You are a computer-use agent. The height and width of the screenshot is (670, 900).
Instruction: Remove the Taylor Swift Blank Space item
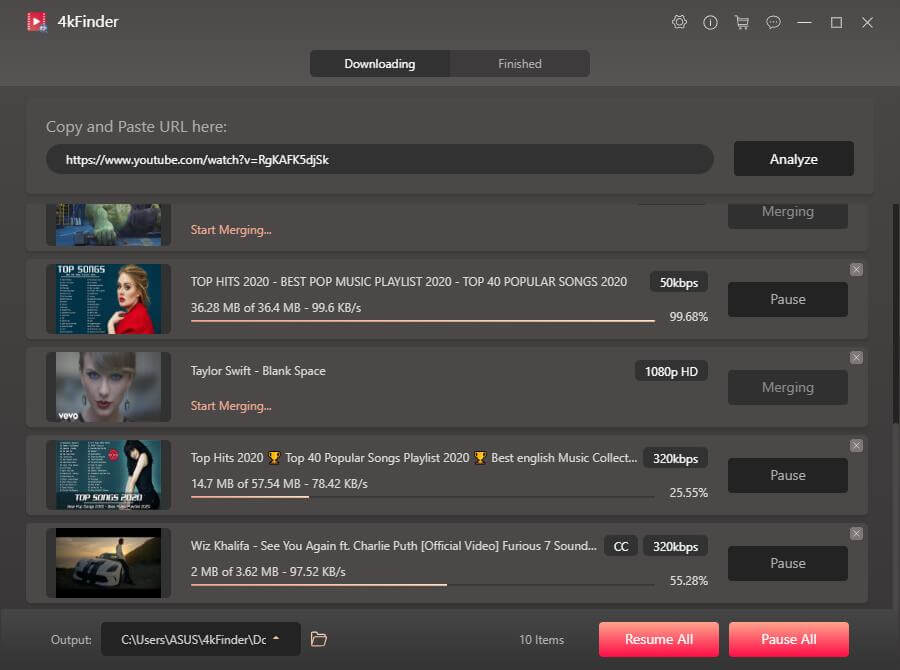[x=856, y=358]
